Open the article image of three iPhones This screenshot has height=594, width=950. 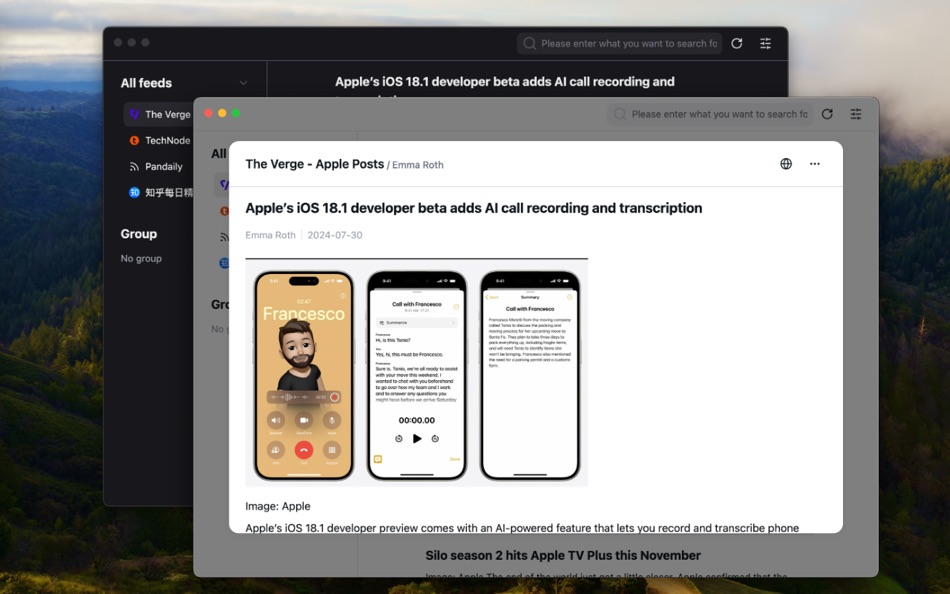point(416,372)
